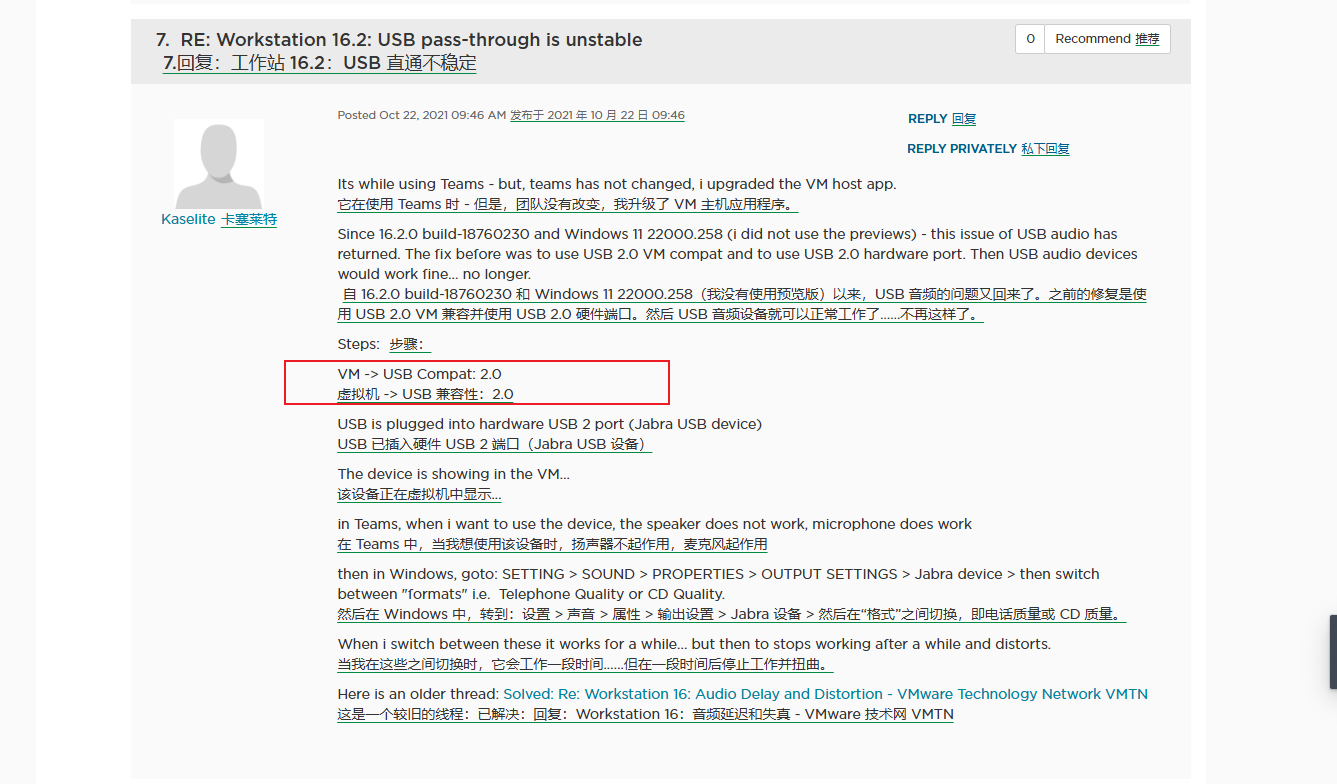The image size is (1337, 784).
Task: Click the REPLY PRIVATELY link
Action: pos(961,149)
